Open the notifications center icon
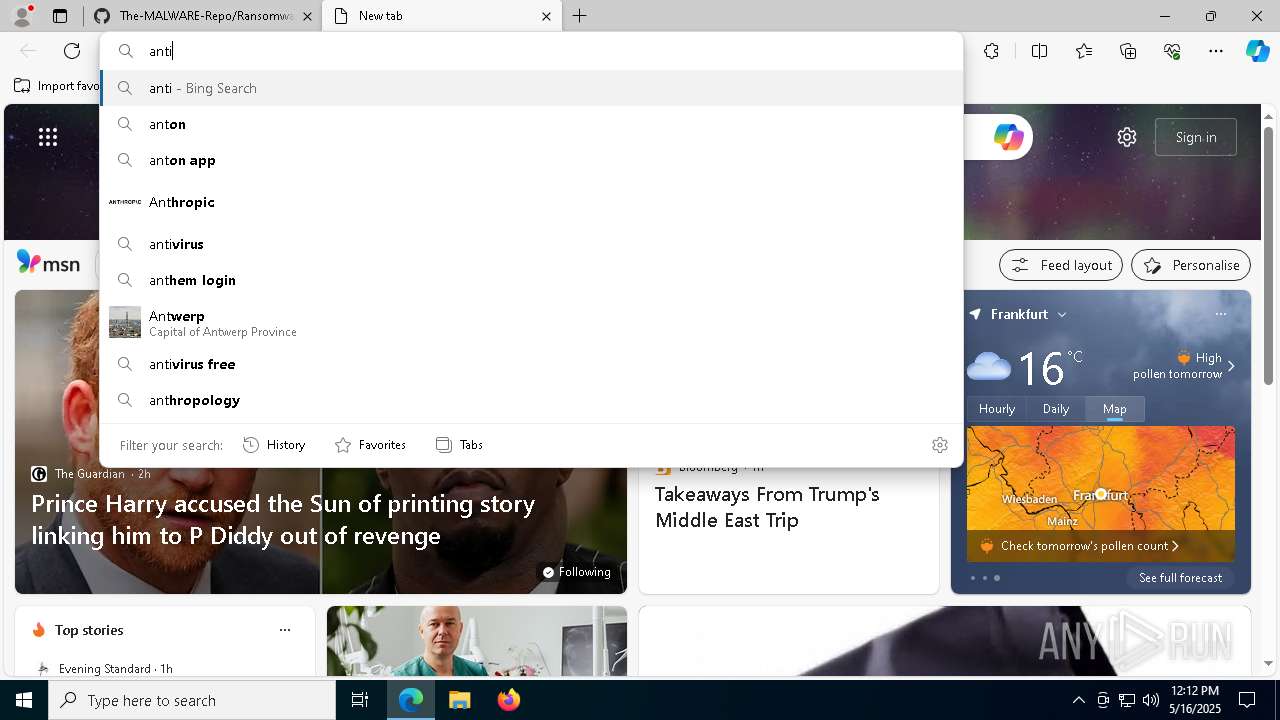Viewport: 1280px width, 720px height. click(1247, 700)
